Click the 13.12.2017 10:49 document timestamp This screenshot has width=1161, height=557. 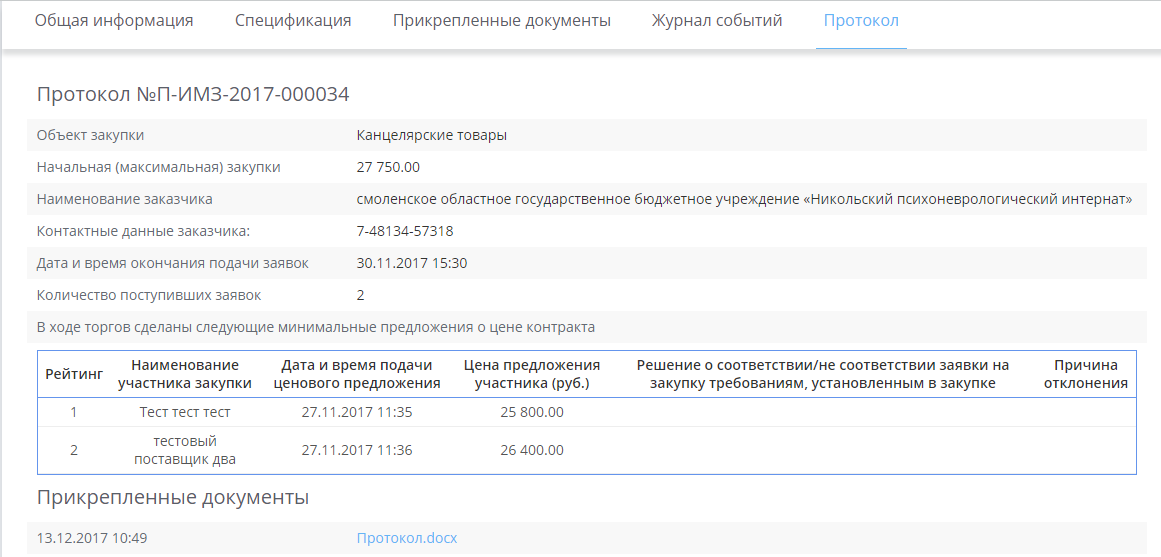(92, 538)
